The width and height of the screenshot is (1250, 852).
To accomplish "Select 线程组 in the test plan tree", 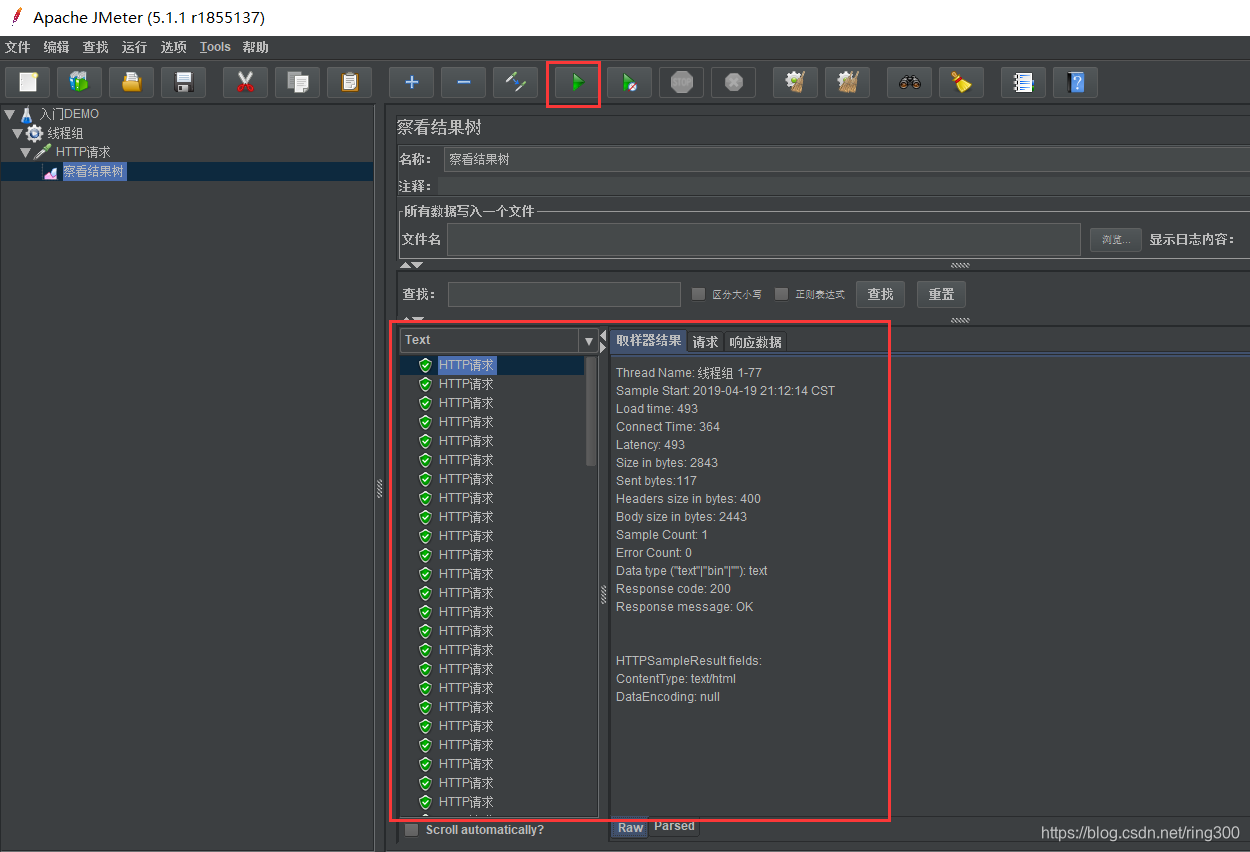I will pos(65,133).
